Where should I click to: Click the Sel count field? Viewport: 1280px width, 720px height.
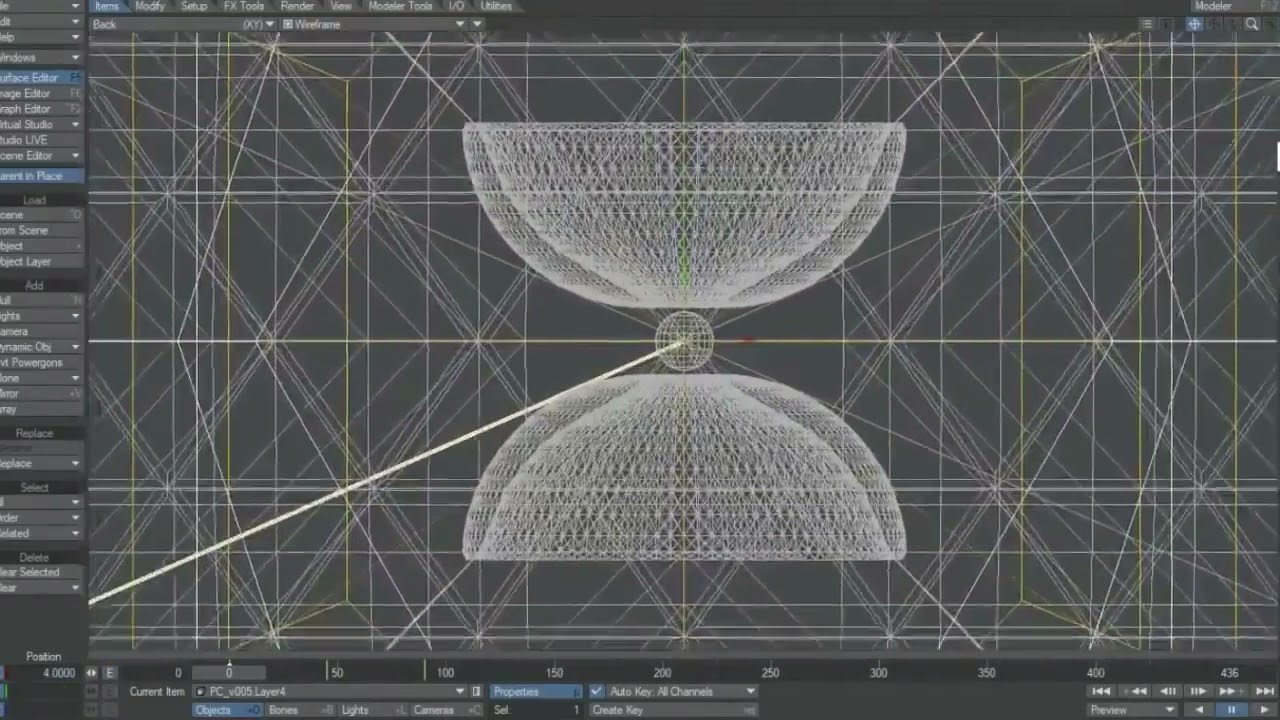536,710
